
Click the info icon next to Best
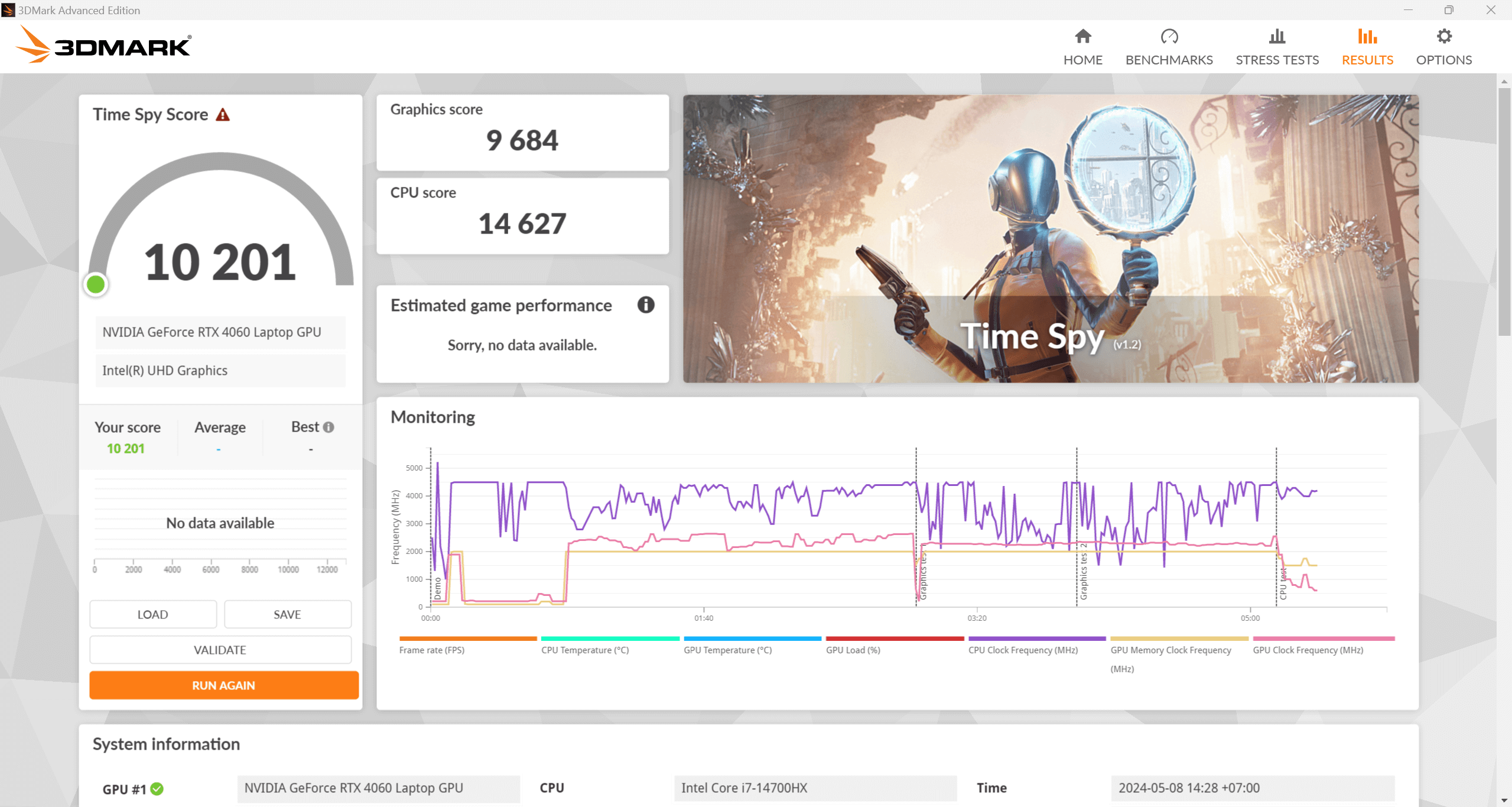(329, 427)
